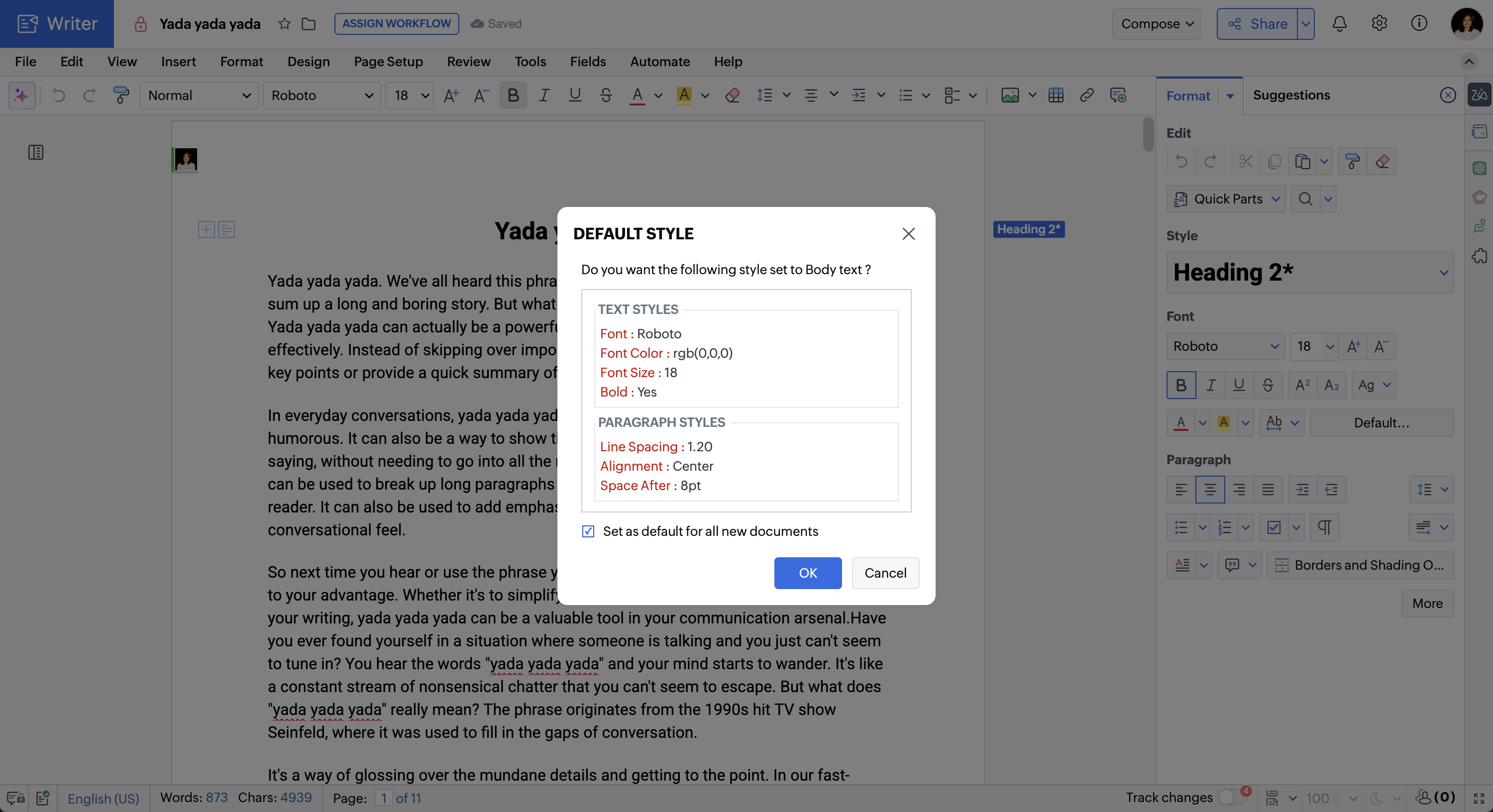This screenshot has width=1493, height=812.
Task: Open the Page Setup menu
Action: pyautogui.click(x=388, y=61)
